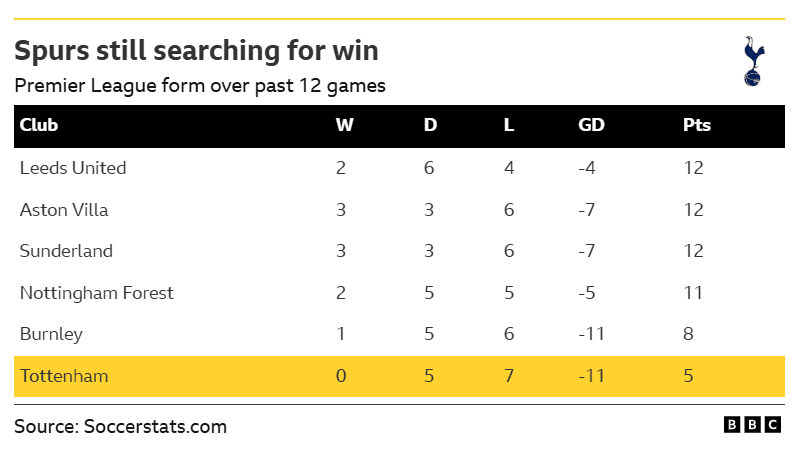Select the D column header
Viewport: 794px width, 459px height.
point(430,126)
